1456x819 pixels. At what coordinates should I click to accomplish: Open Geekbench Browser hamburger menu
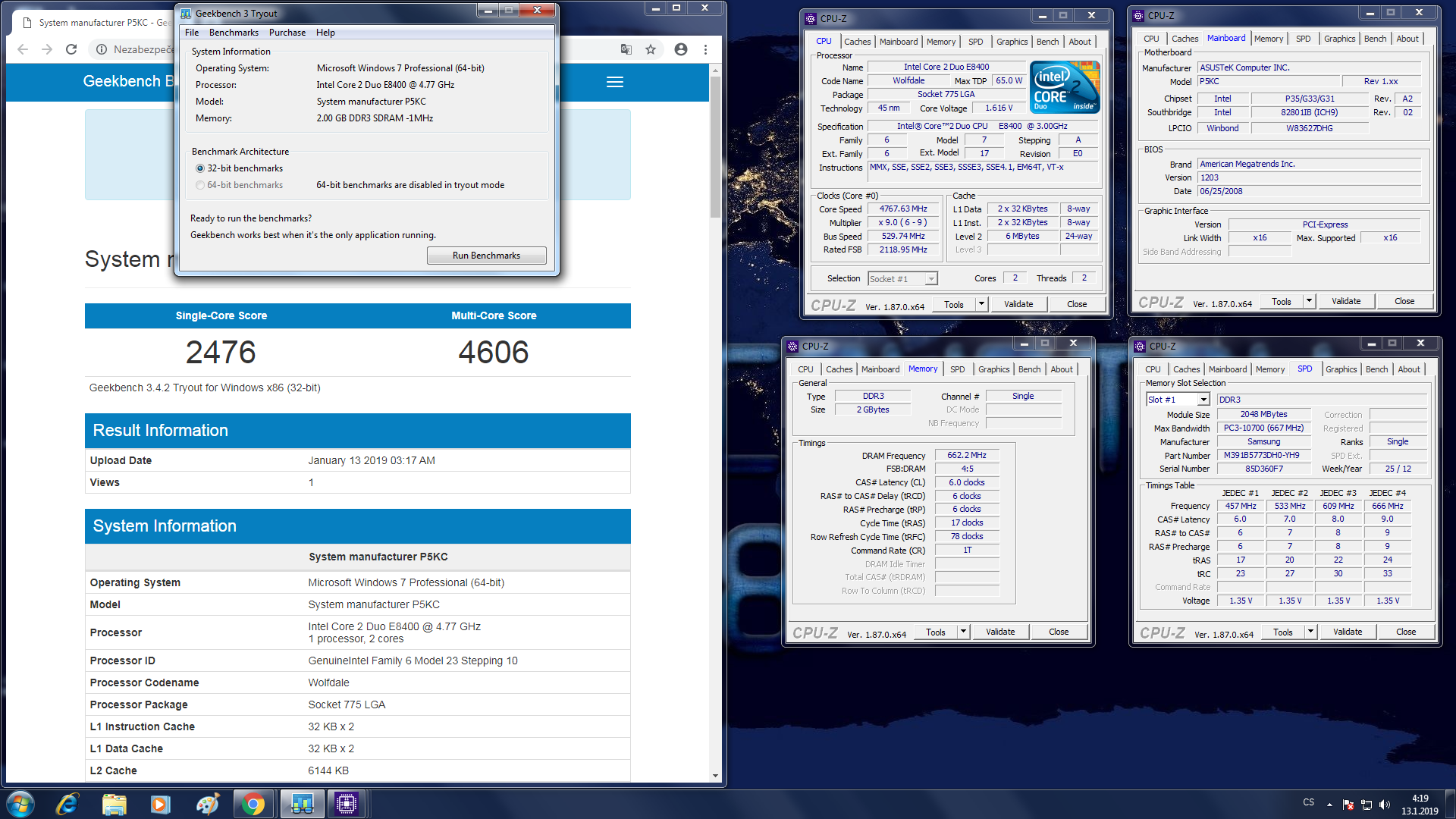615,82
